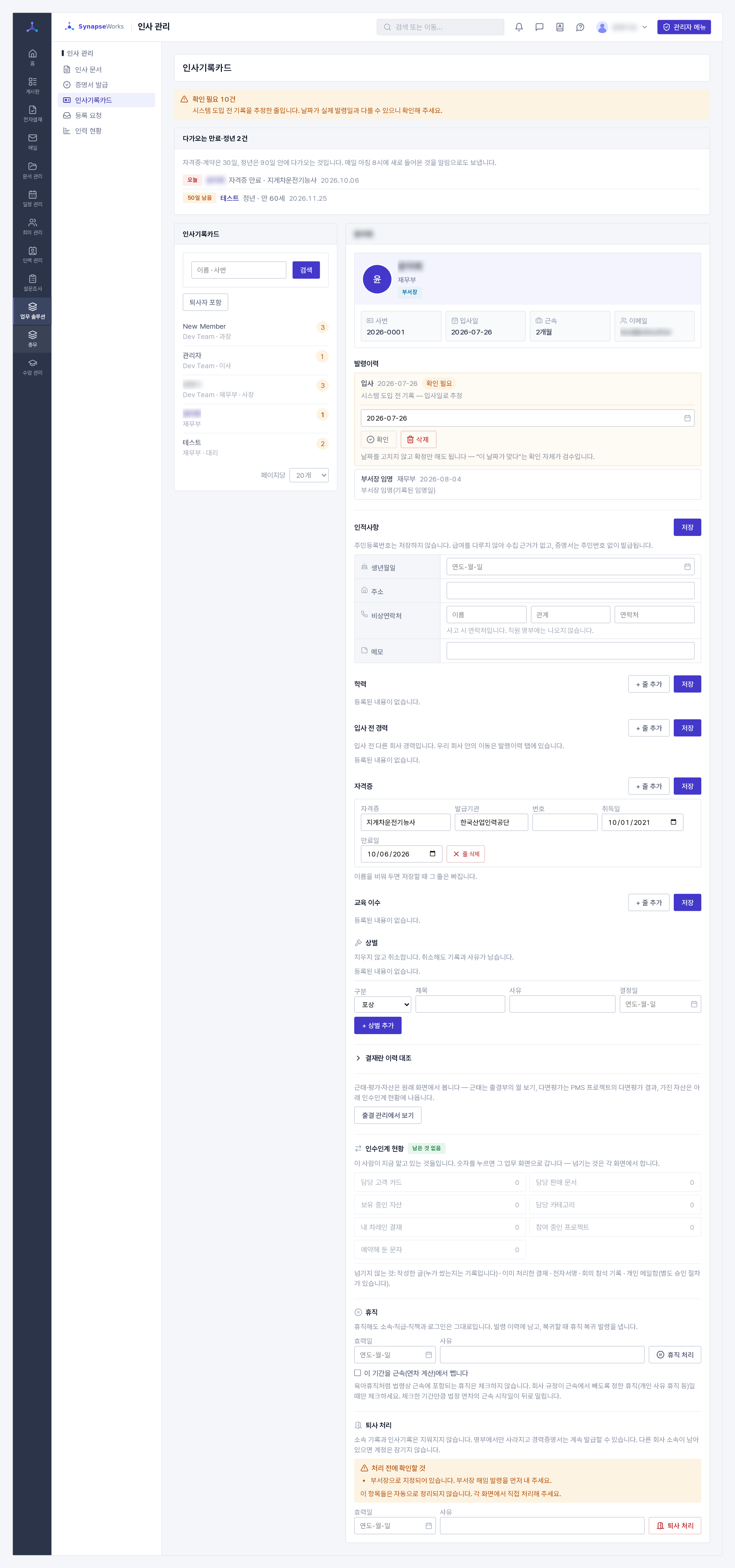Open 총무 in the left sidebar
The width and height of the screenshot is (735, 1568).
click(32, 339)
